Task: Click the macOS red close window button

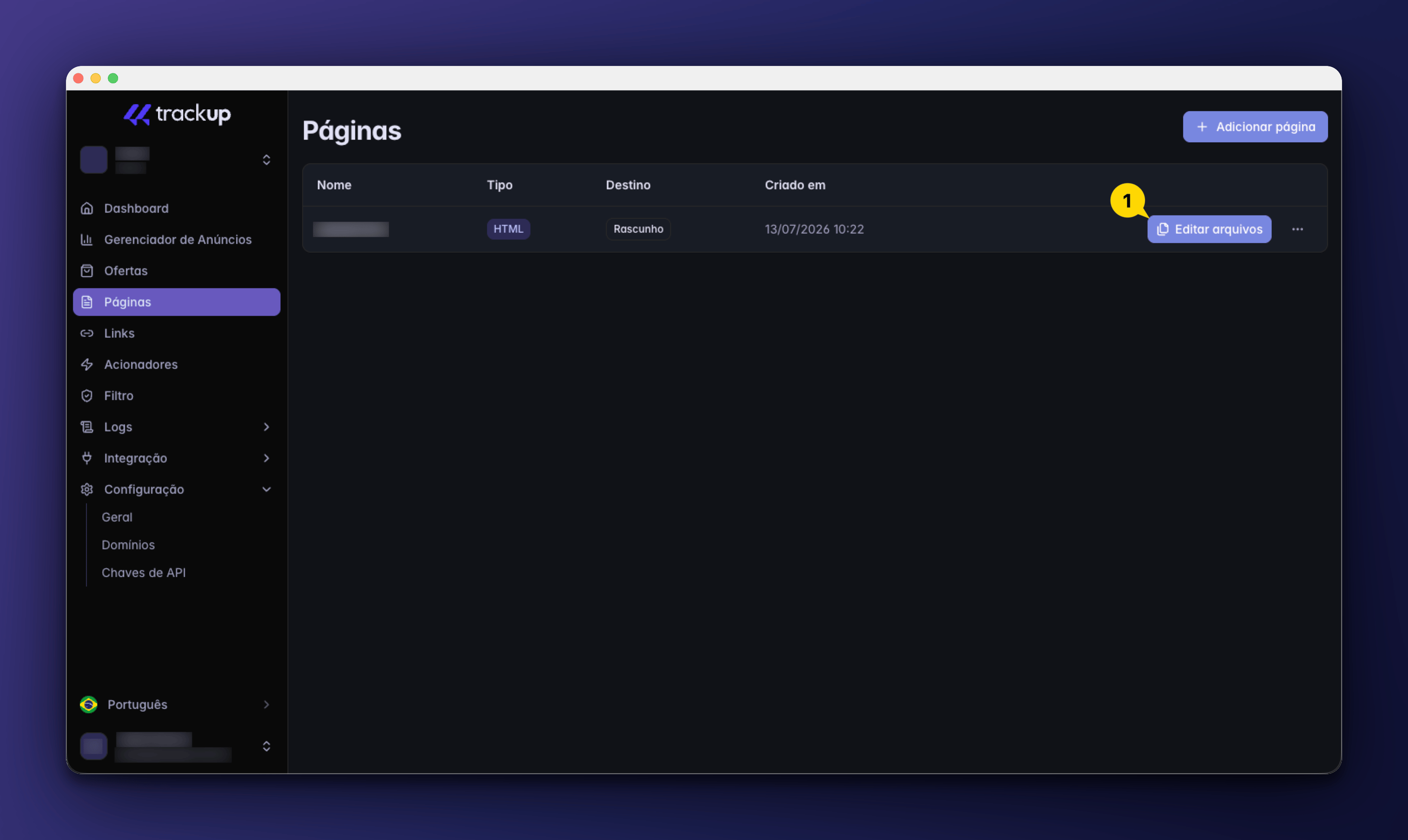Action: [79, 78]
